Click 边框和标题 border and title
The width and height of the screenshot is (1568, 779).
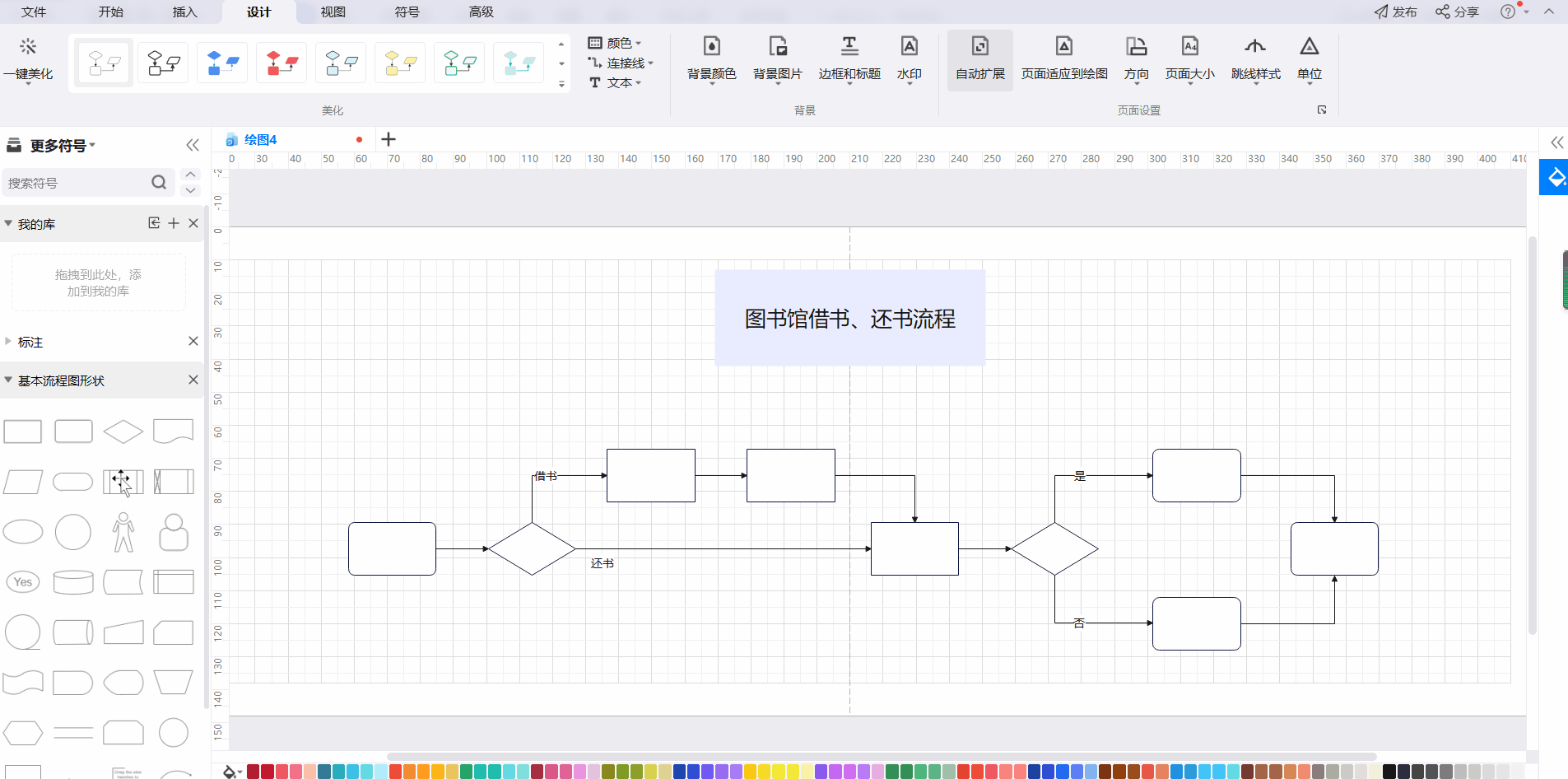tap(849, 59)
